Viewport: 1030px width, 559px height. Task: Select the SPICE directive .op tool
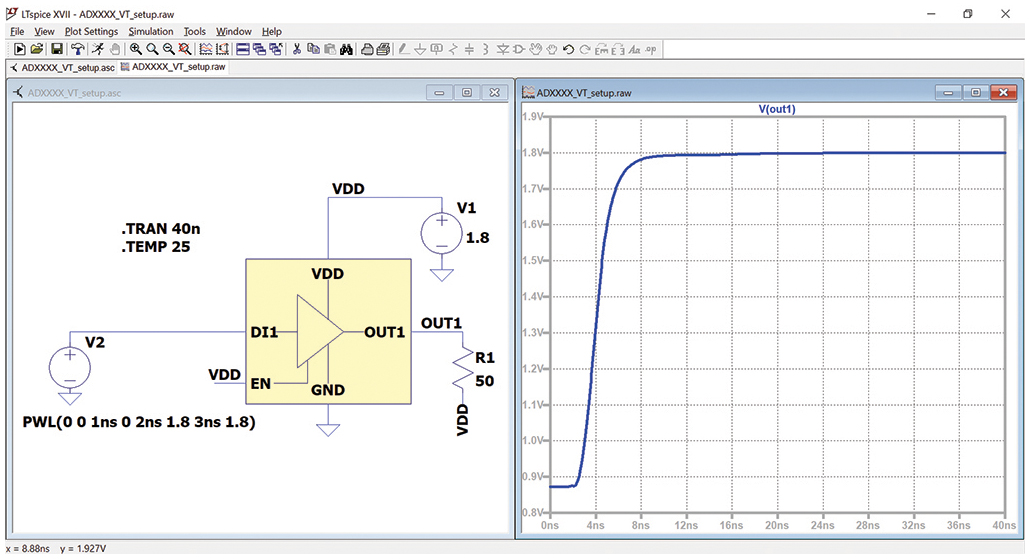tap(651, 49)
